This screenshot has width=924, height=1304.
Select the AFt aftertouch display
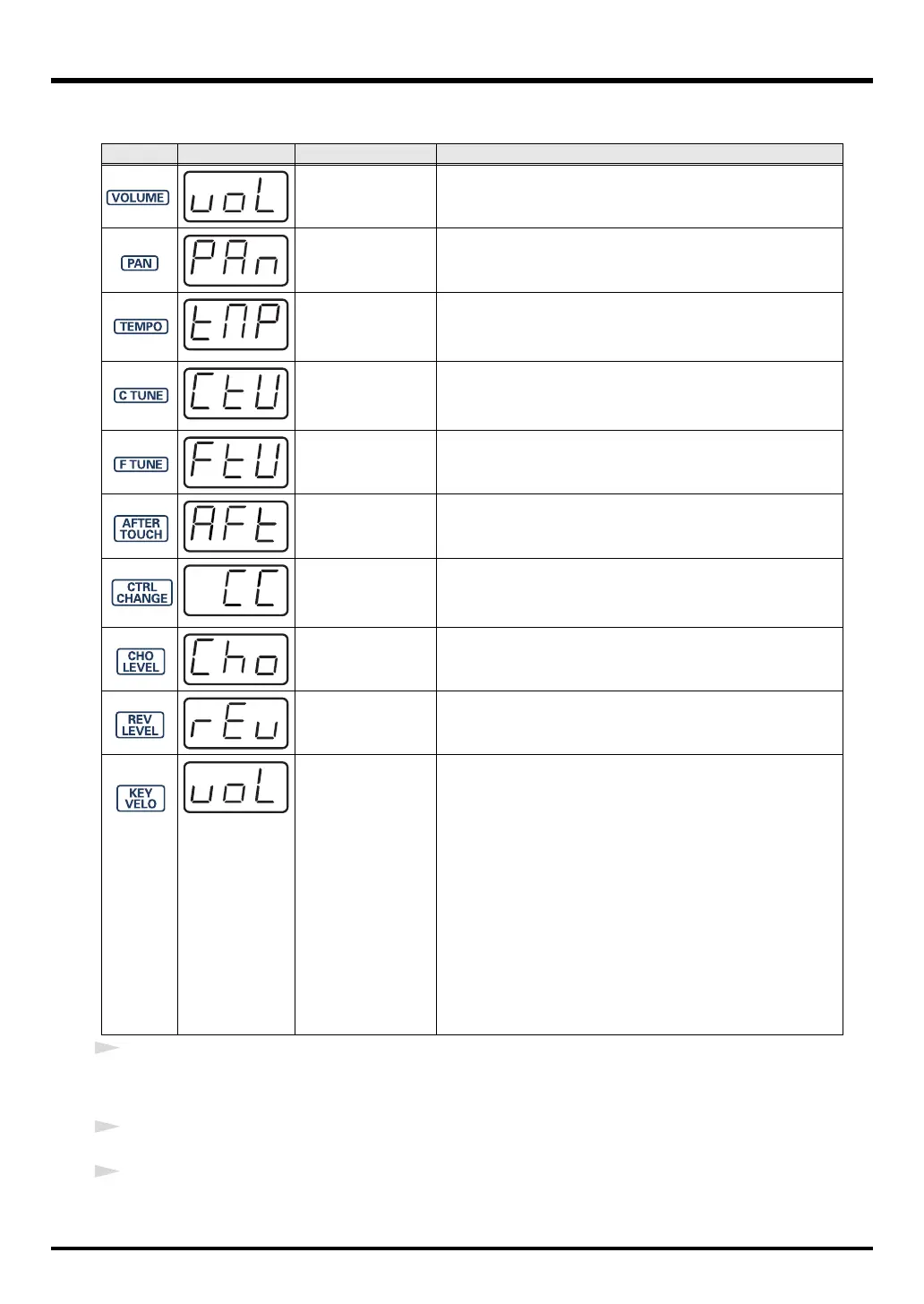click(236, 527)
